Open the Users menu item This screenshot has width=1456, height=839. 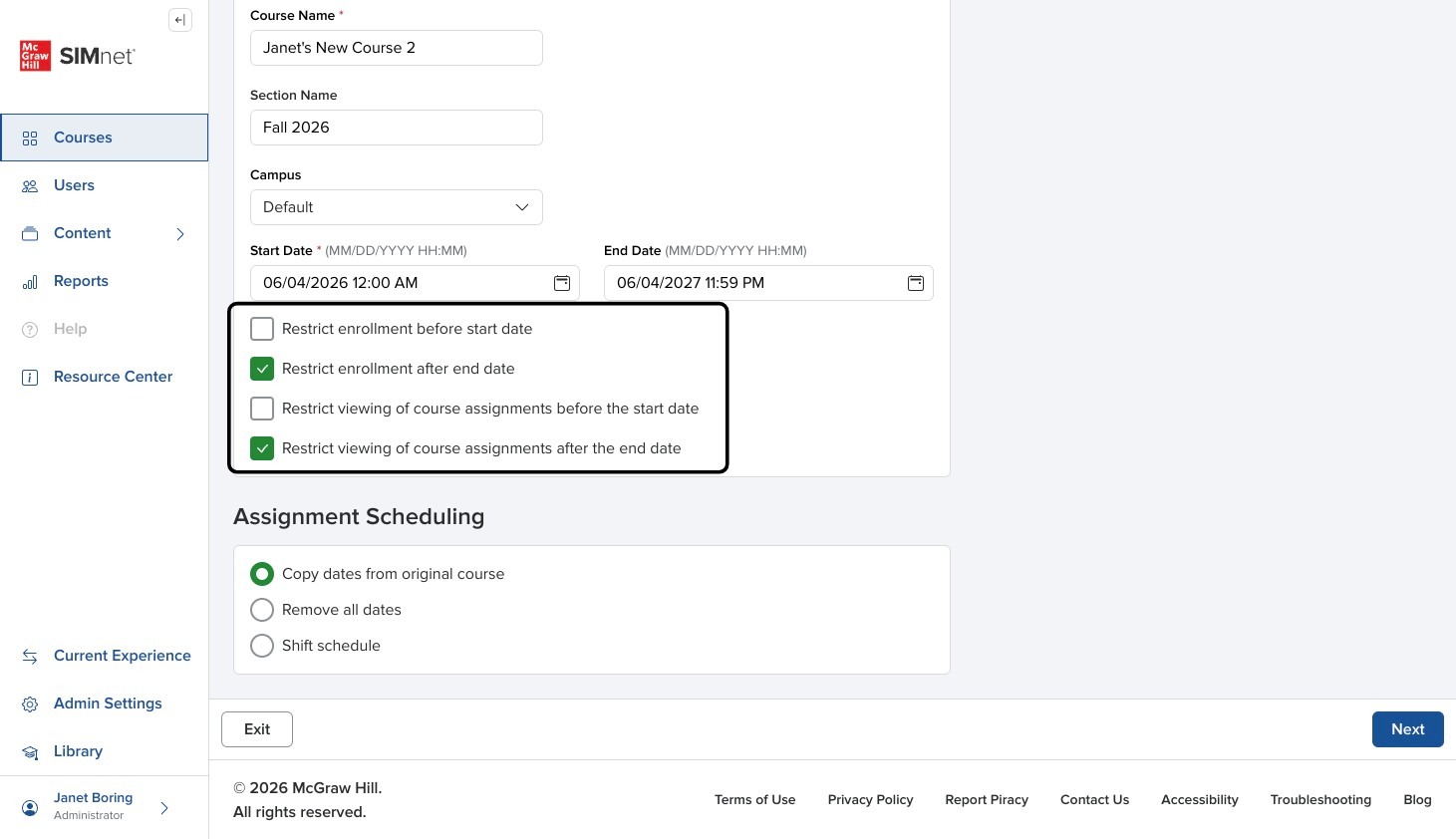tap(105, 185)
